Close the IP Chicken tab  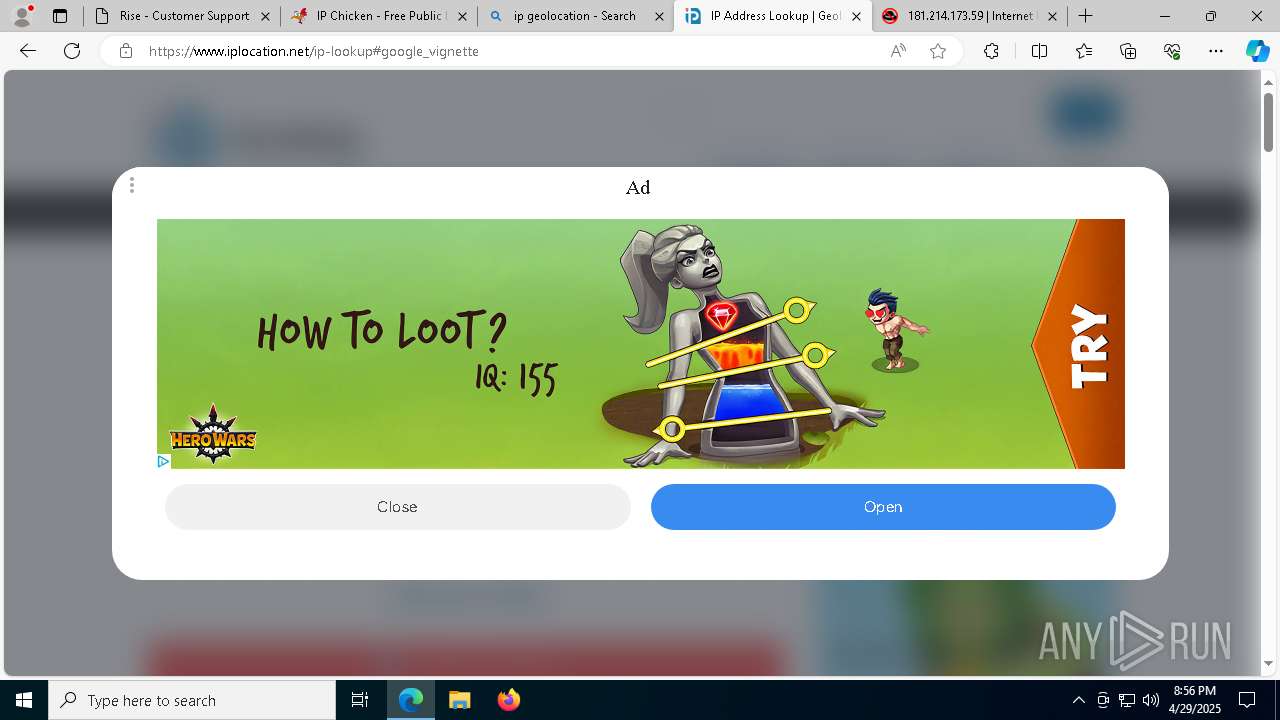pyautogui.click(x=462, y=16)
